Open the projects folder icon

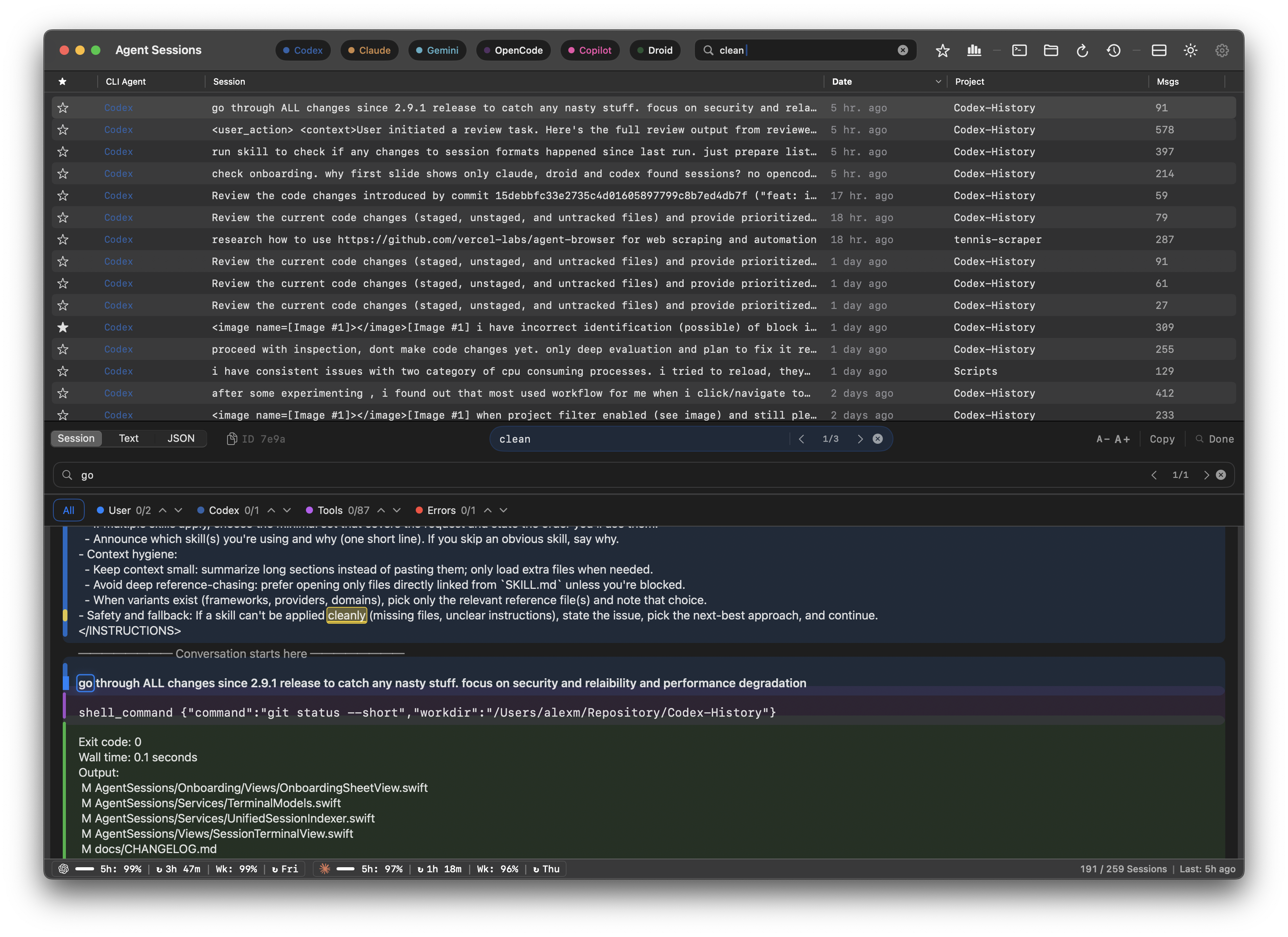1051,50
